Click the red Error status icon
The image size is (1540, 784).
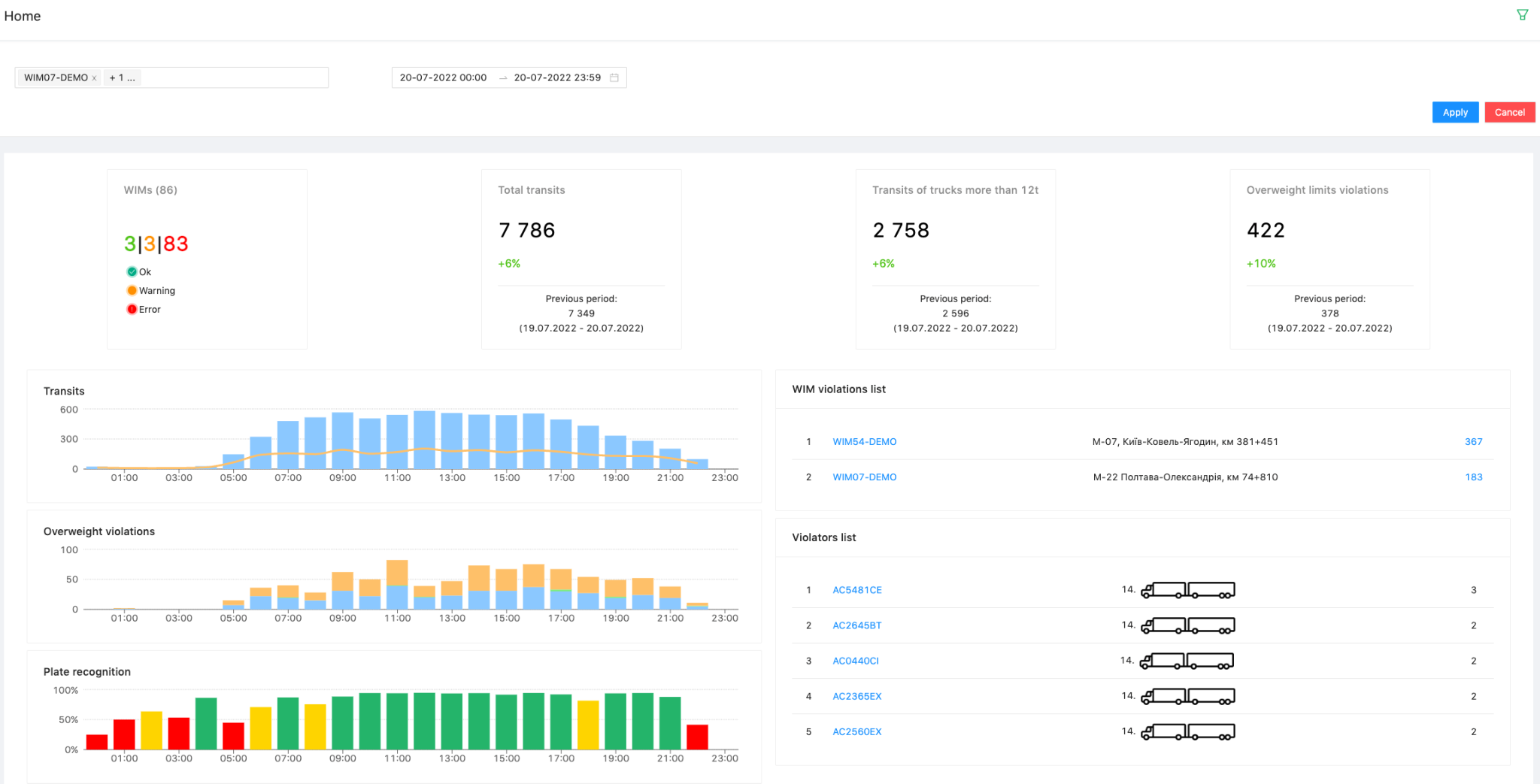tap(132, 310)
